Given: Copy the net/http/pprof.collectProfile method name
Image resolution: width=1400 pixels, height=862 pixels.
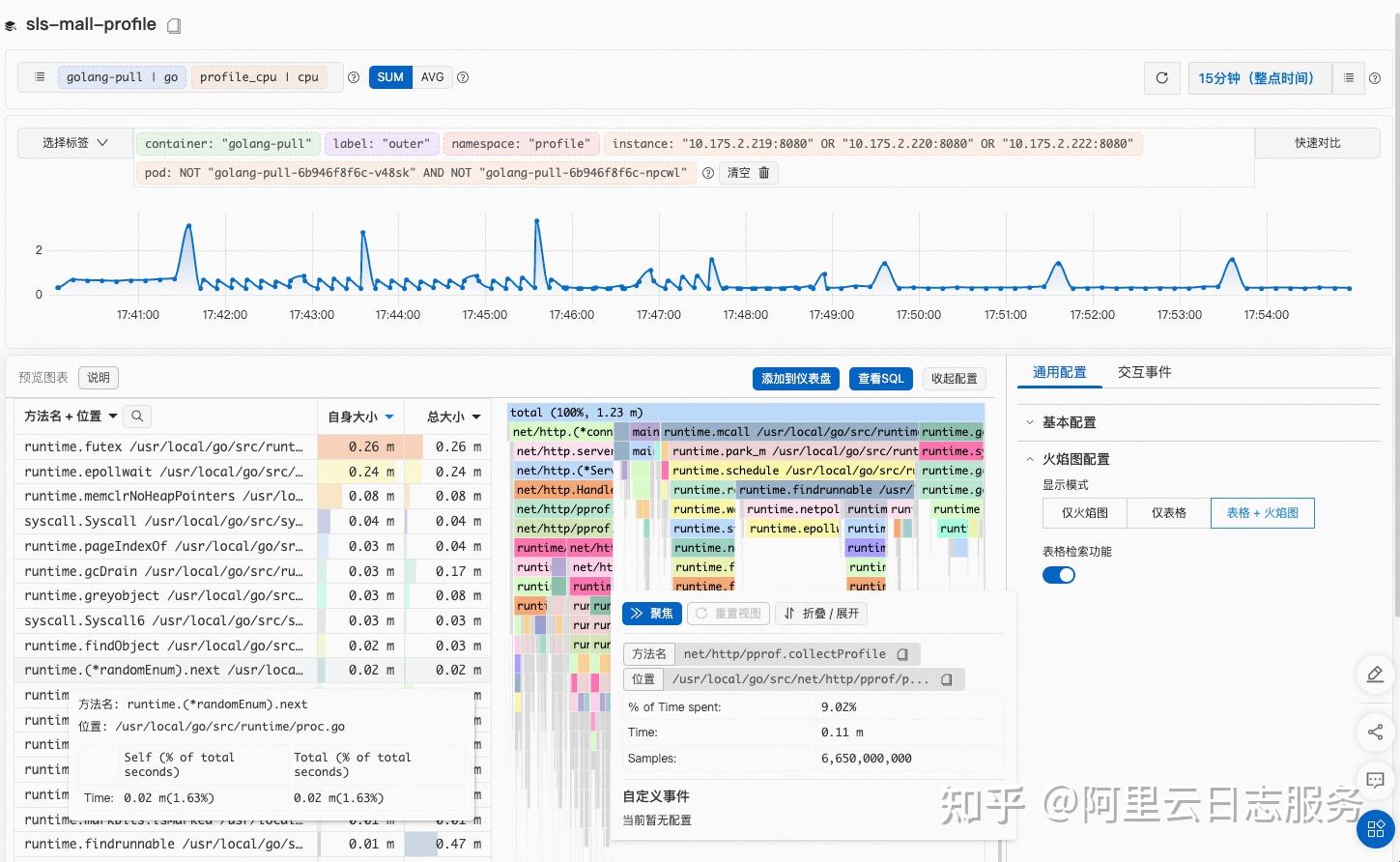Looking at the screenshot, I should coord(901,654).
